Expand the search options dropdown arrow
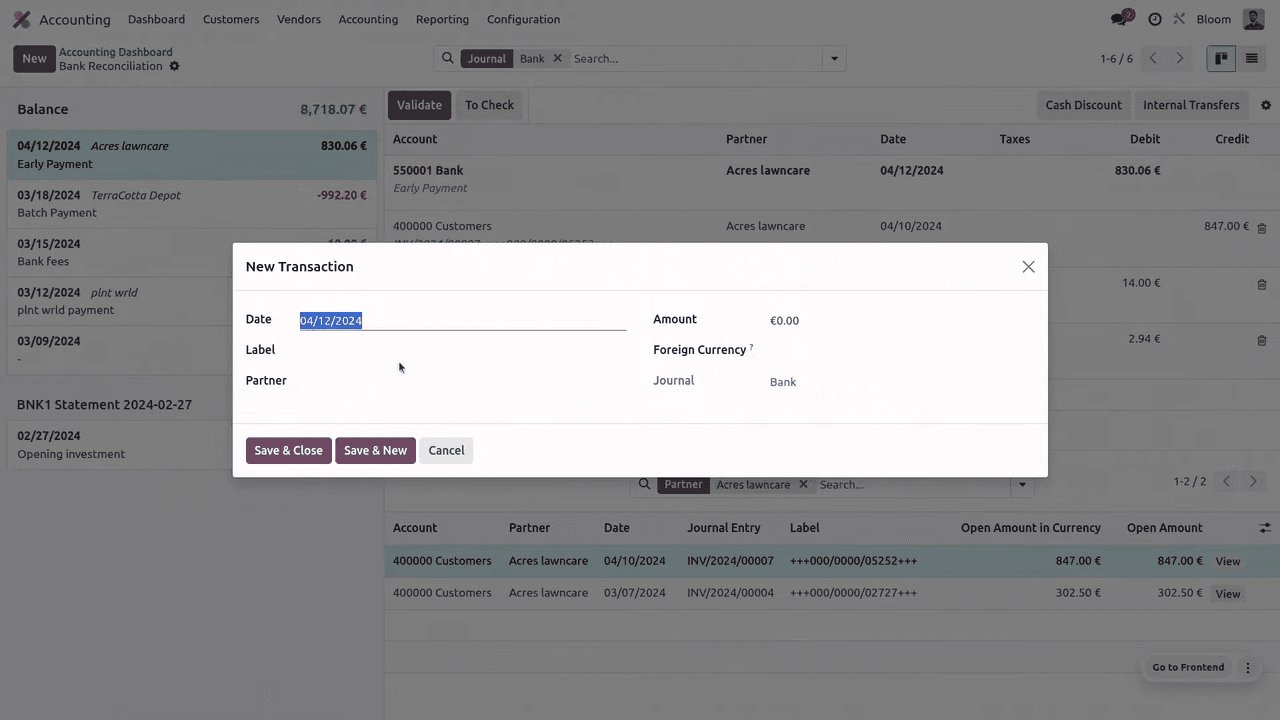Screen dimensions: 1280x720 [x=834, y=58]
